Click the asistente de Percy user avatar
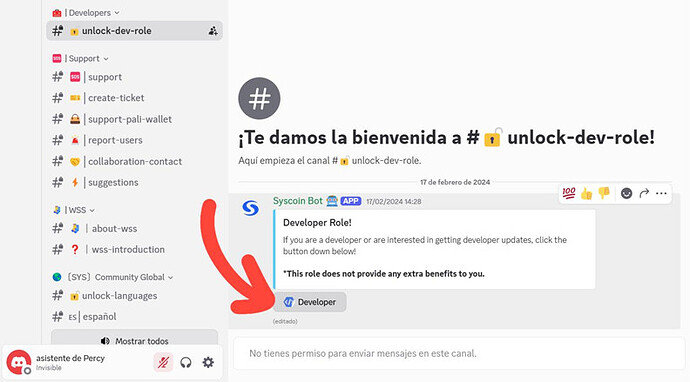This screenshot has height=382, width=690. 18,362
